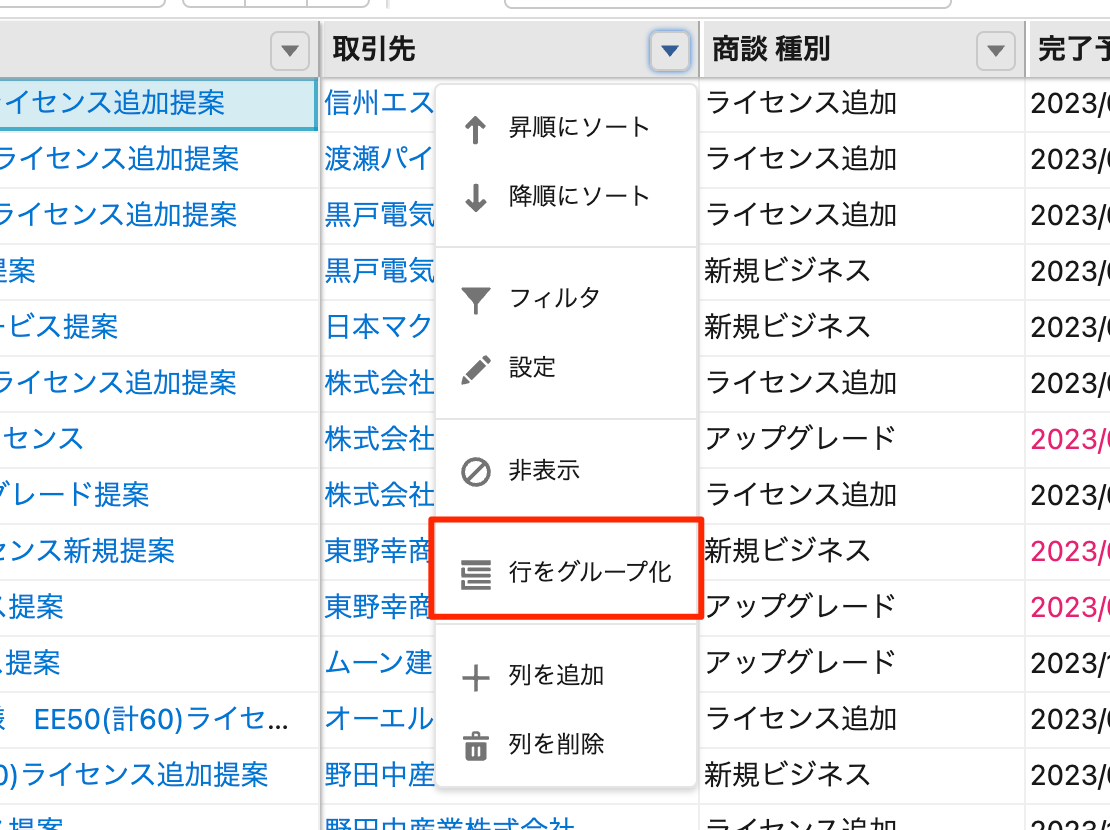This screenshot has width=1110, height=830.
Task: Open the 信州エス account link
Action: [x=379, y=103]
